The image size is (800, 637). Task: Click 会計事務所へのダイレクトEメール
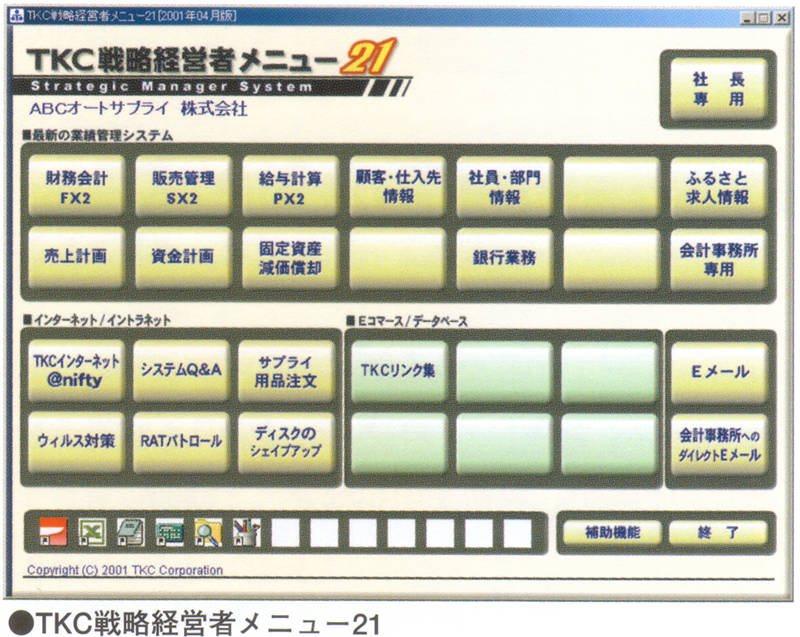click(x=719, y=445)
